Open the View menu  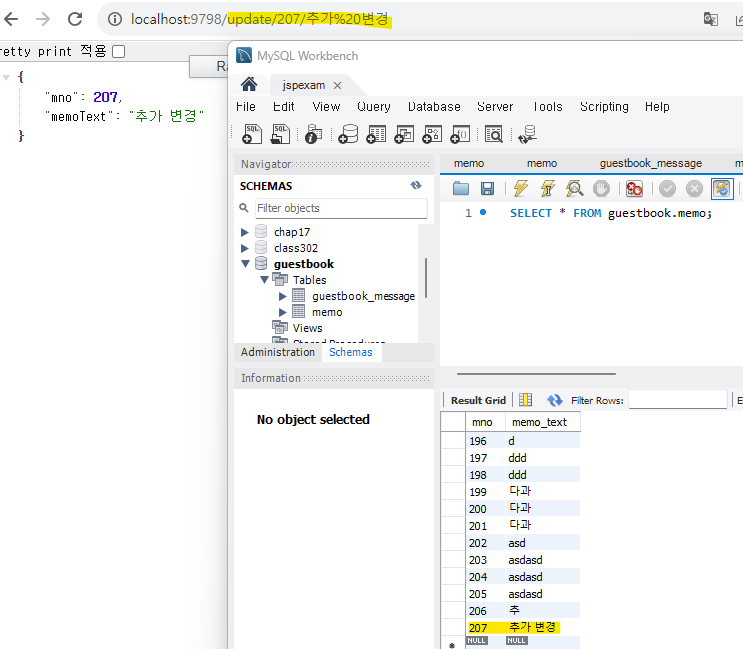(x=326, y=107)
